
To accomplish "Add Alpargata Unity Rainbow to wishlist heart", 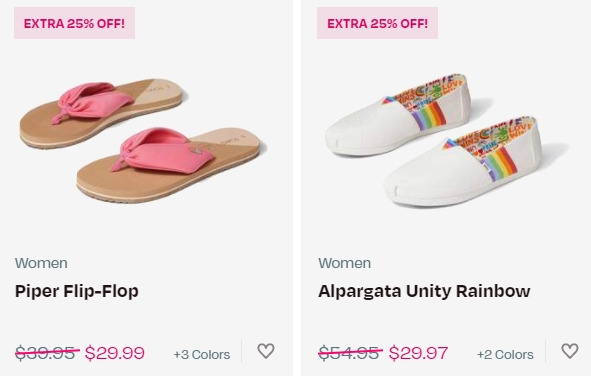I will tap(570, 351).
